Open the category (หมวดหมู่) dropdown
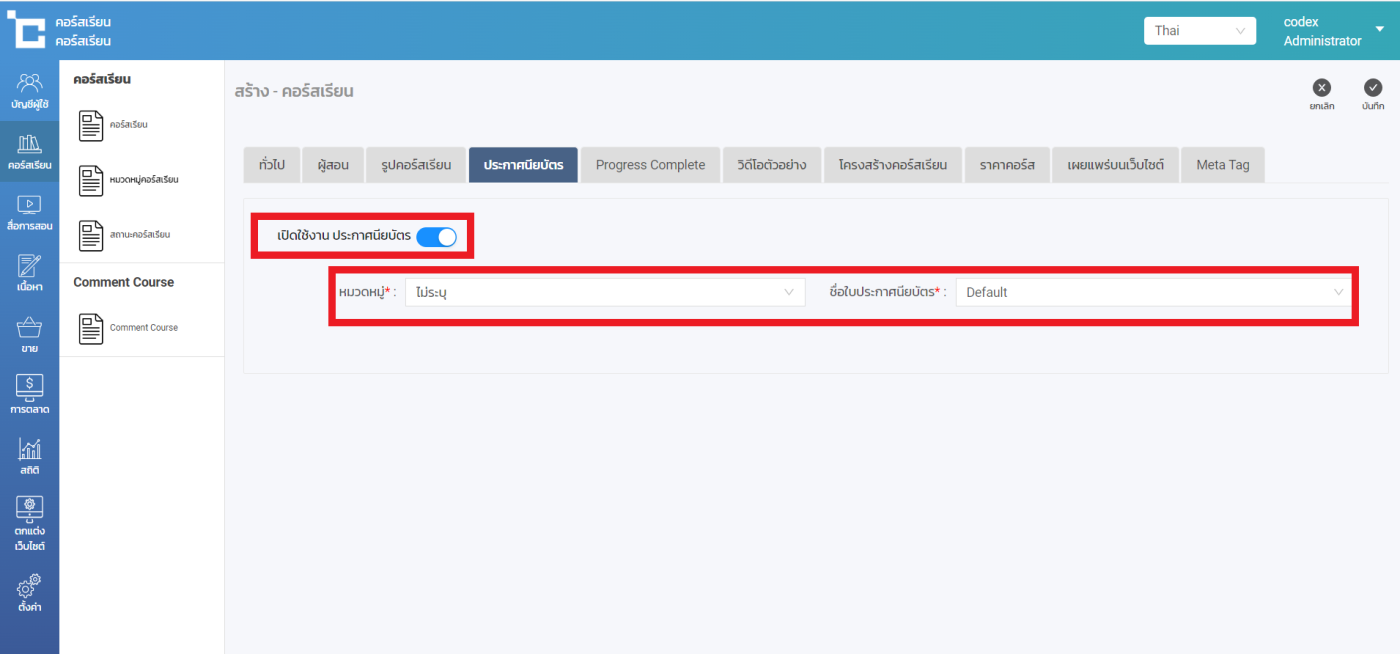 604,292
